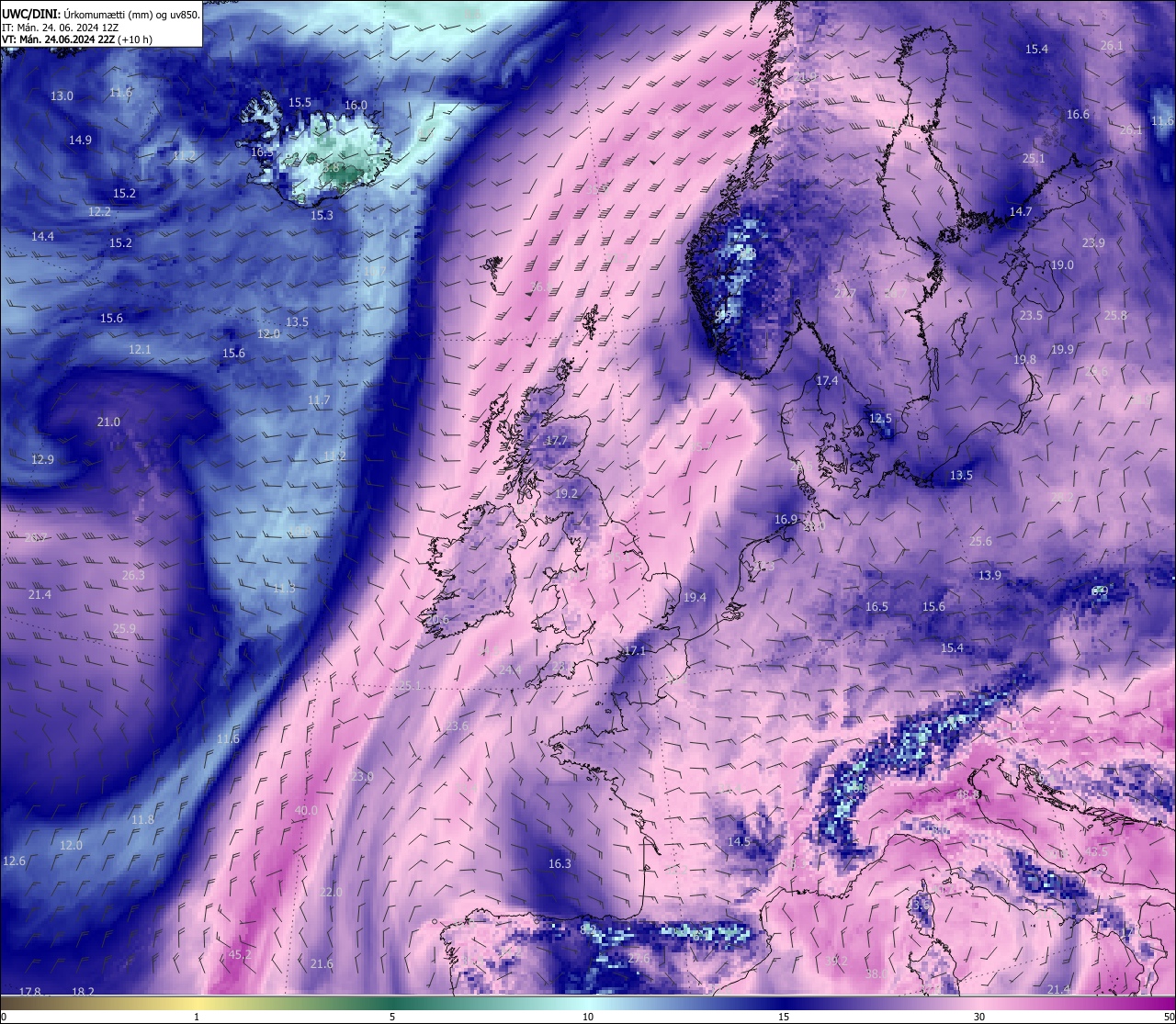
Task: Click the map value '40.0'
Action: (x=306, y=810)
